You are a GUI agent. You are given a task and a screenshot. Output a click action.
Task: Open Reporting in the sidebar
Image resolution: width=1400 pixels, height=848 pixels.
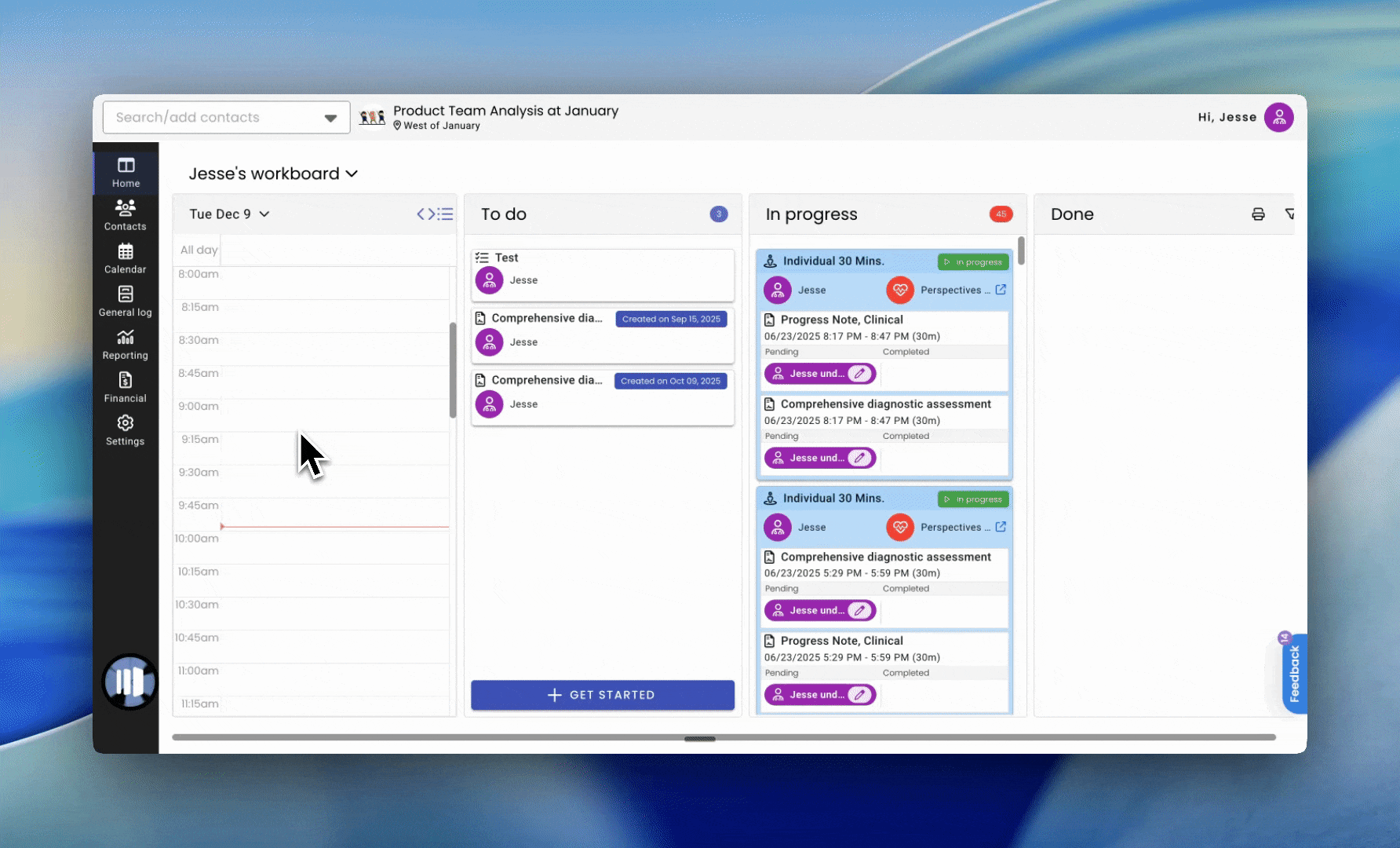[x=126, y=345]
